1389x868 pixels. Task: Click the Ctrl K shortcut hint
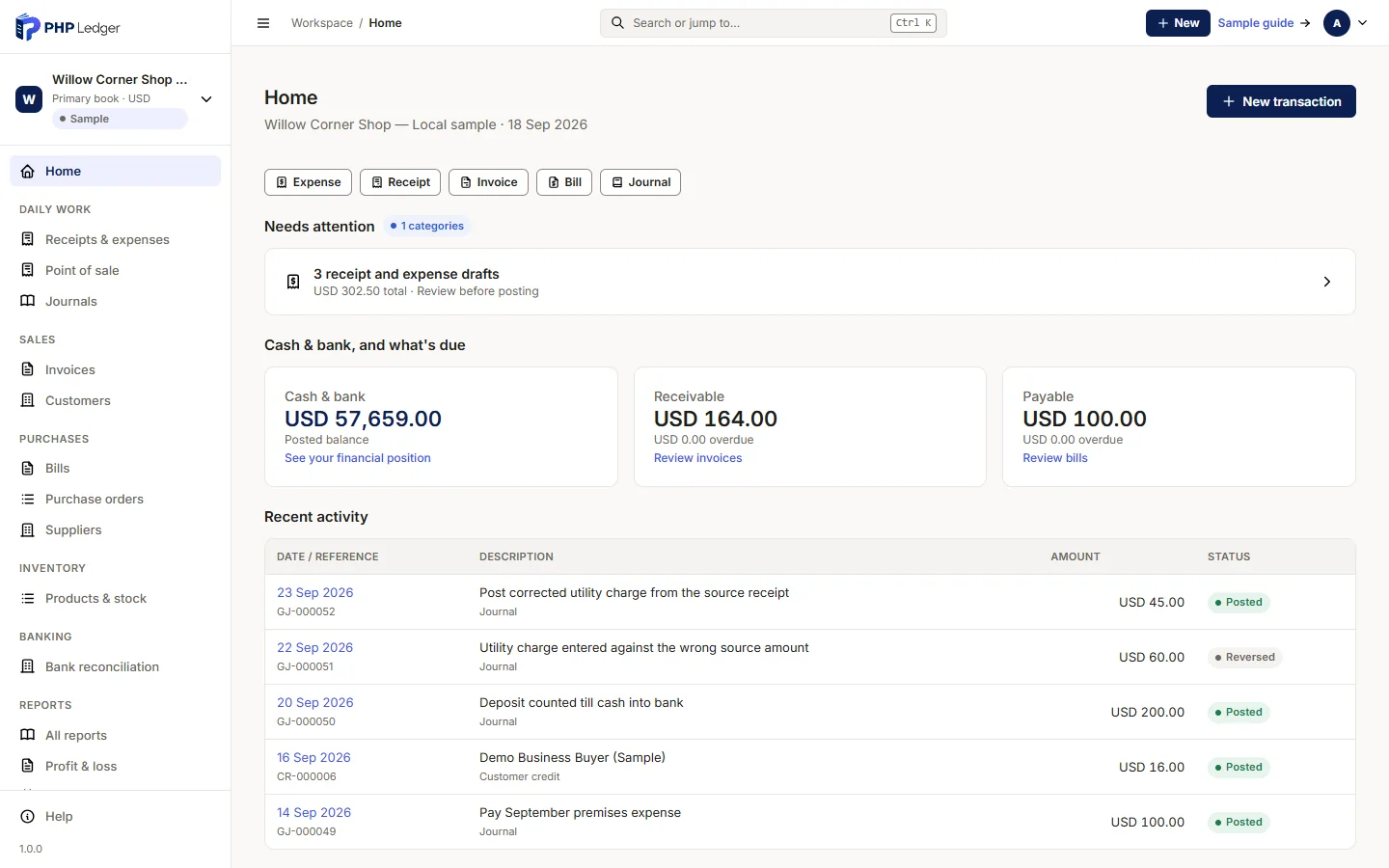coord(913,23)
